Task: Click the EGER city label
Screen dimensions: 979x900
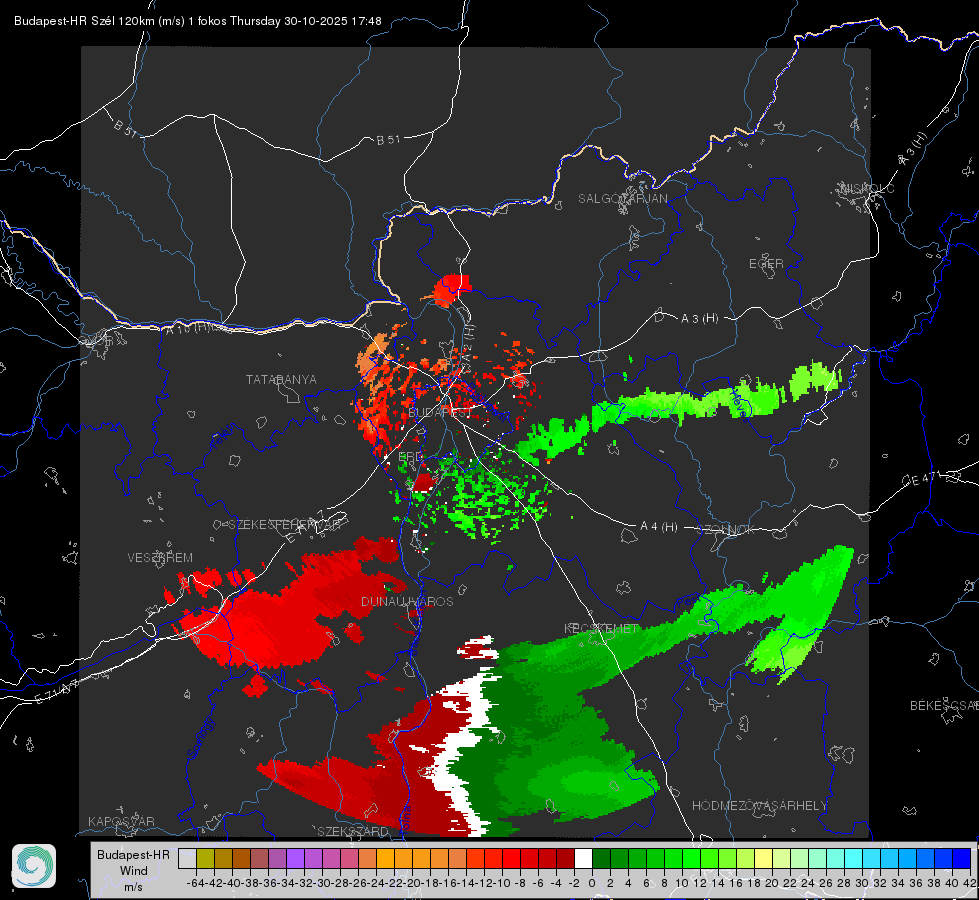Action: tap(766, 264)
